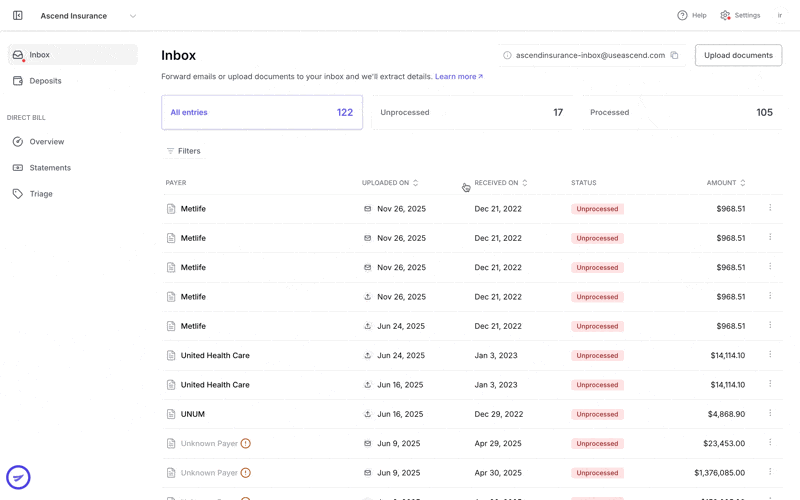The image size is (800, 500).
Task: Open document icon for first Metlife row
Action: 171,209
